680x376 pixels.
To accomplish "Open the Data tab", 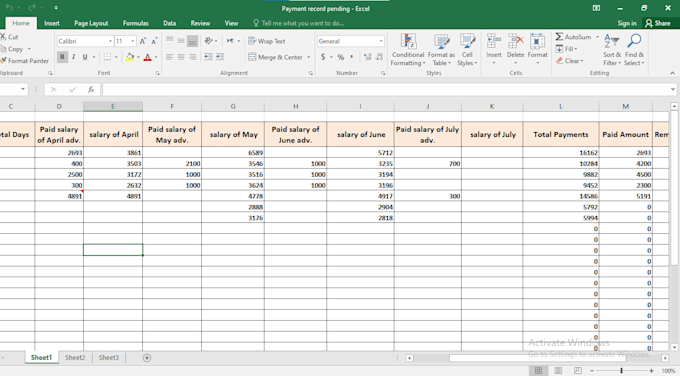I will click(x=169, y=23).
